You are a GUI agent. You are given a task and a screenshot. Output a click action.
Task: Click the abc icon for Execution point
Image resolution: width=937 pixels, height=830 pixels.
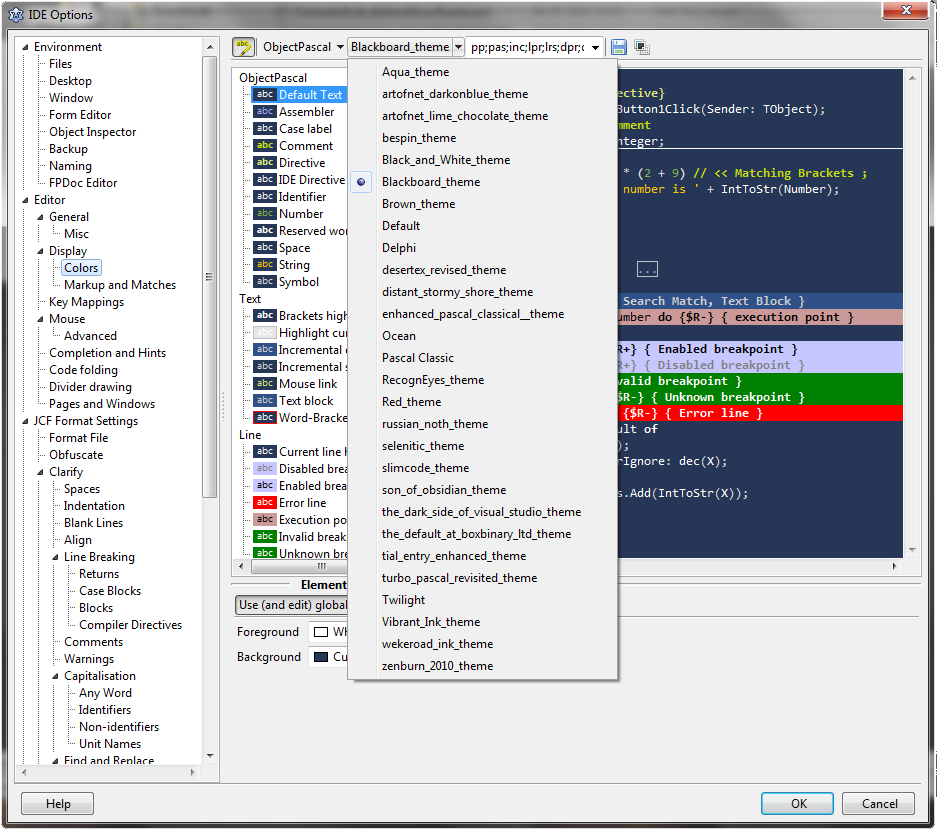pyautogui.click(x=265, y=520)
